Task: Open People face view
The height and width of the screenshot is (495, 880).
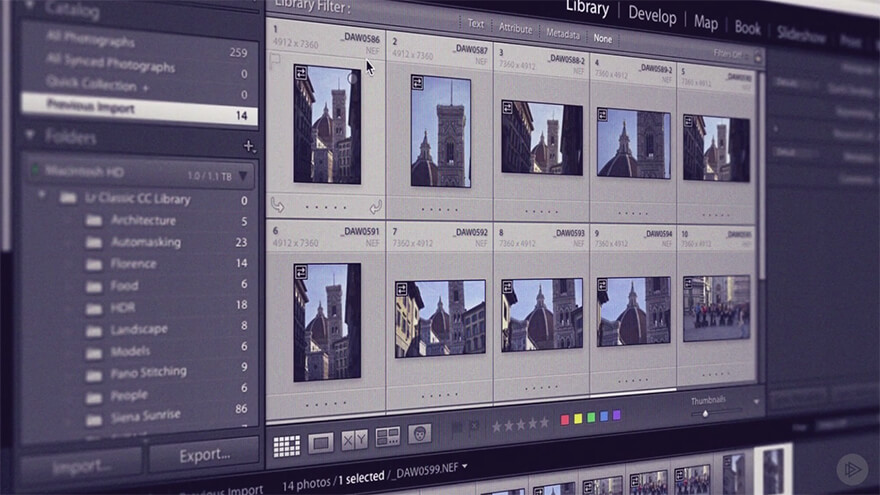Action: 420,433
